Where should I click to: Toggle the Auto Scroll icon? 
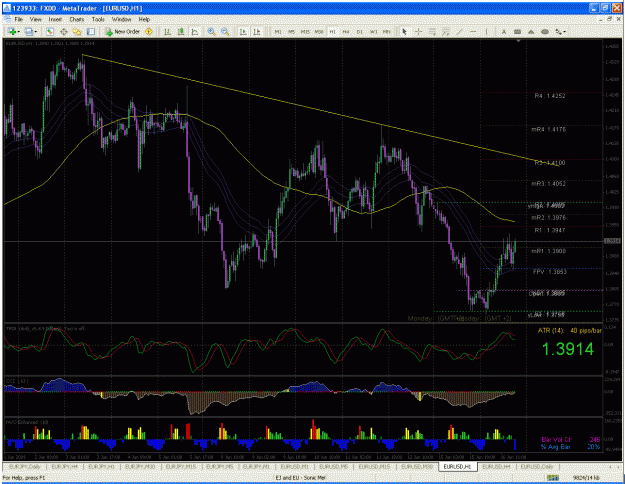click(x=242, y=31)
